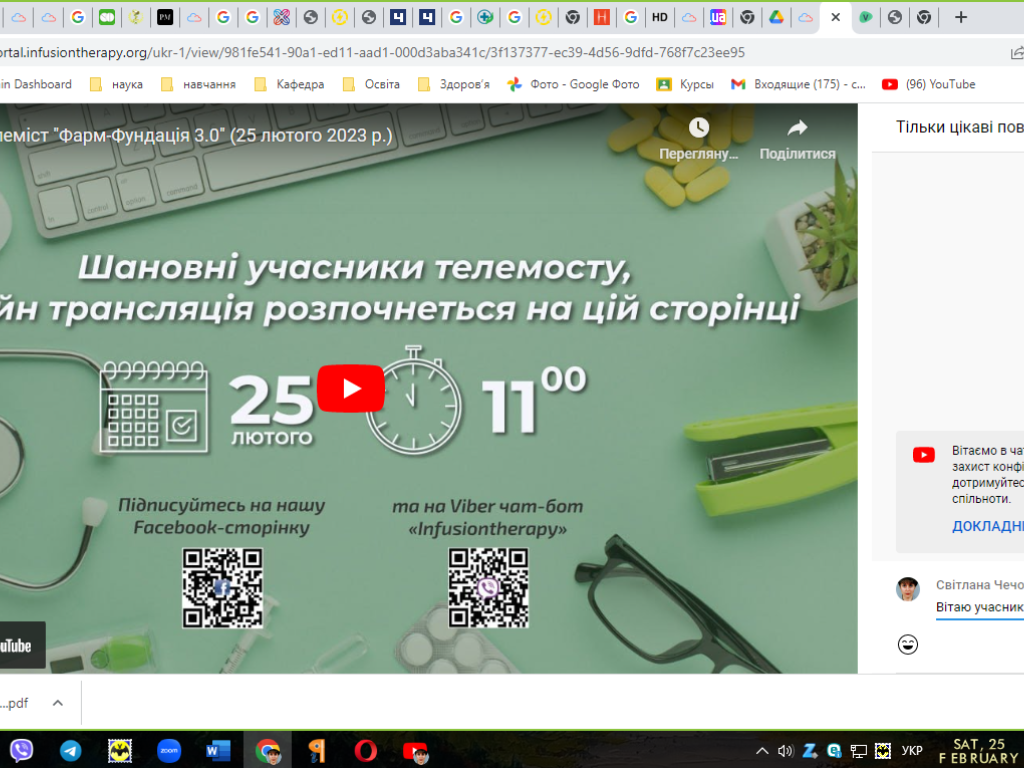The height and width of the screenshot is (768, 1024).
Task: Play the live stream video
Action: 351,389
